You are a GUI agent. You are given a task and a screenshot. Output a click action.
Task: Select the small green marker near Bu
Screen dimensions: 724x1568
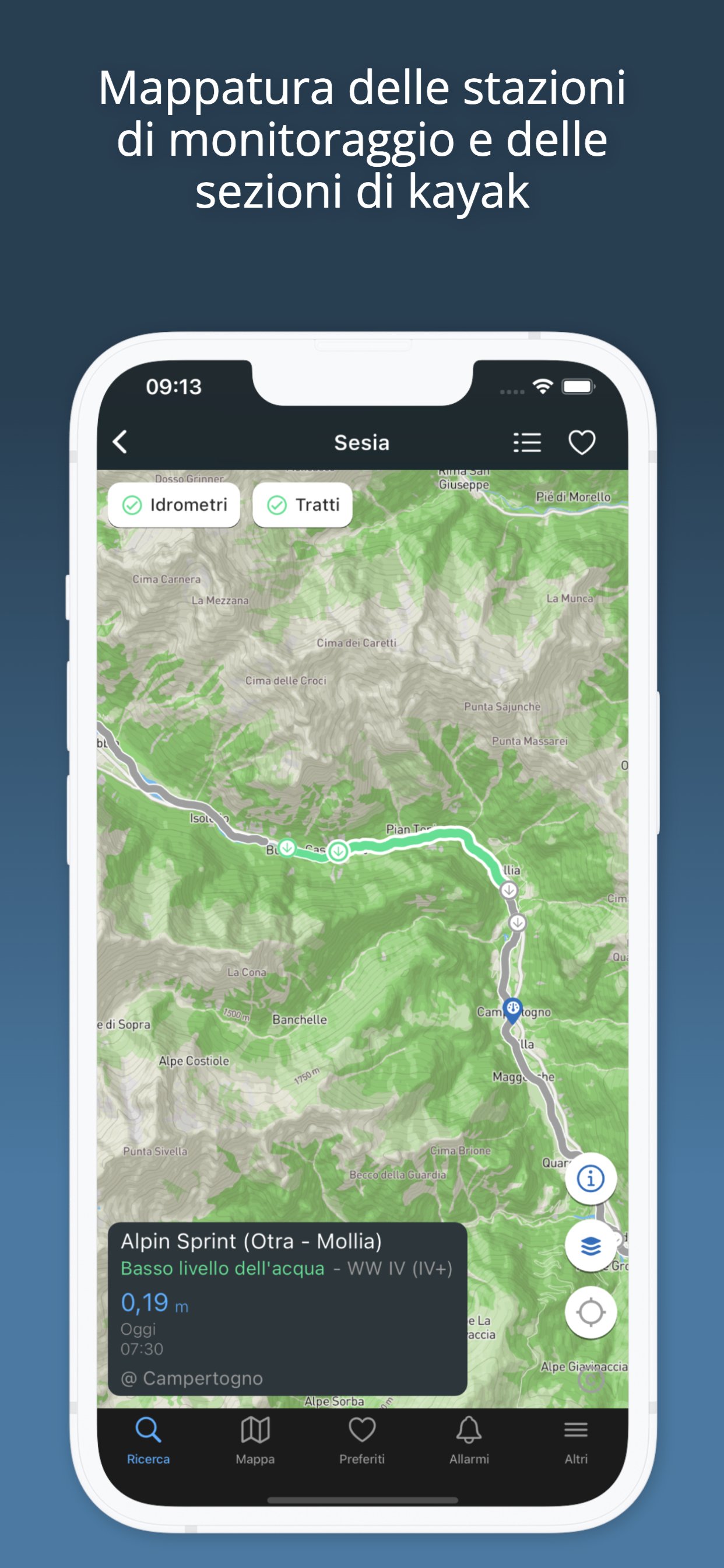click(x=287, y=846)
